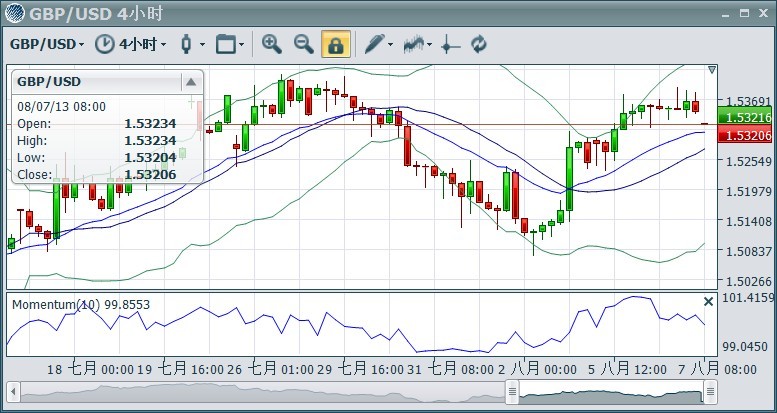Click the scrollbar left arrow
Viewport: 777px width, 413px height.
click(x=13, y=393)
